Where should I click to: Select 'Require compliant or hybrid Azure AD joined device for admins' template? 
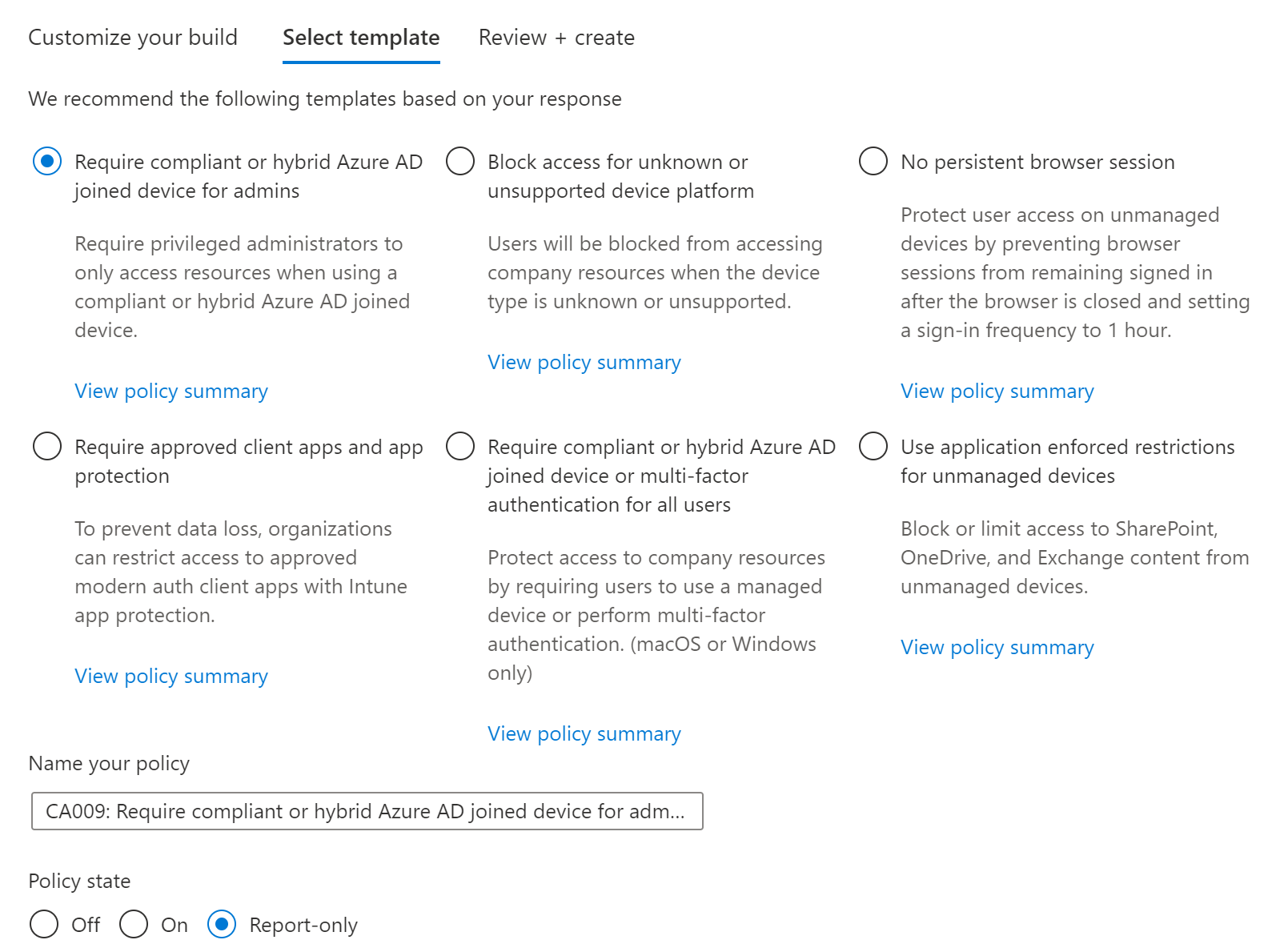(47, 161)
